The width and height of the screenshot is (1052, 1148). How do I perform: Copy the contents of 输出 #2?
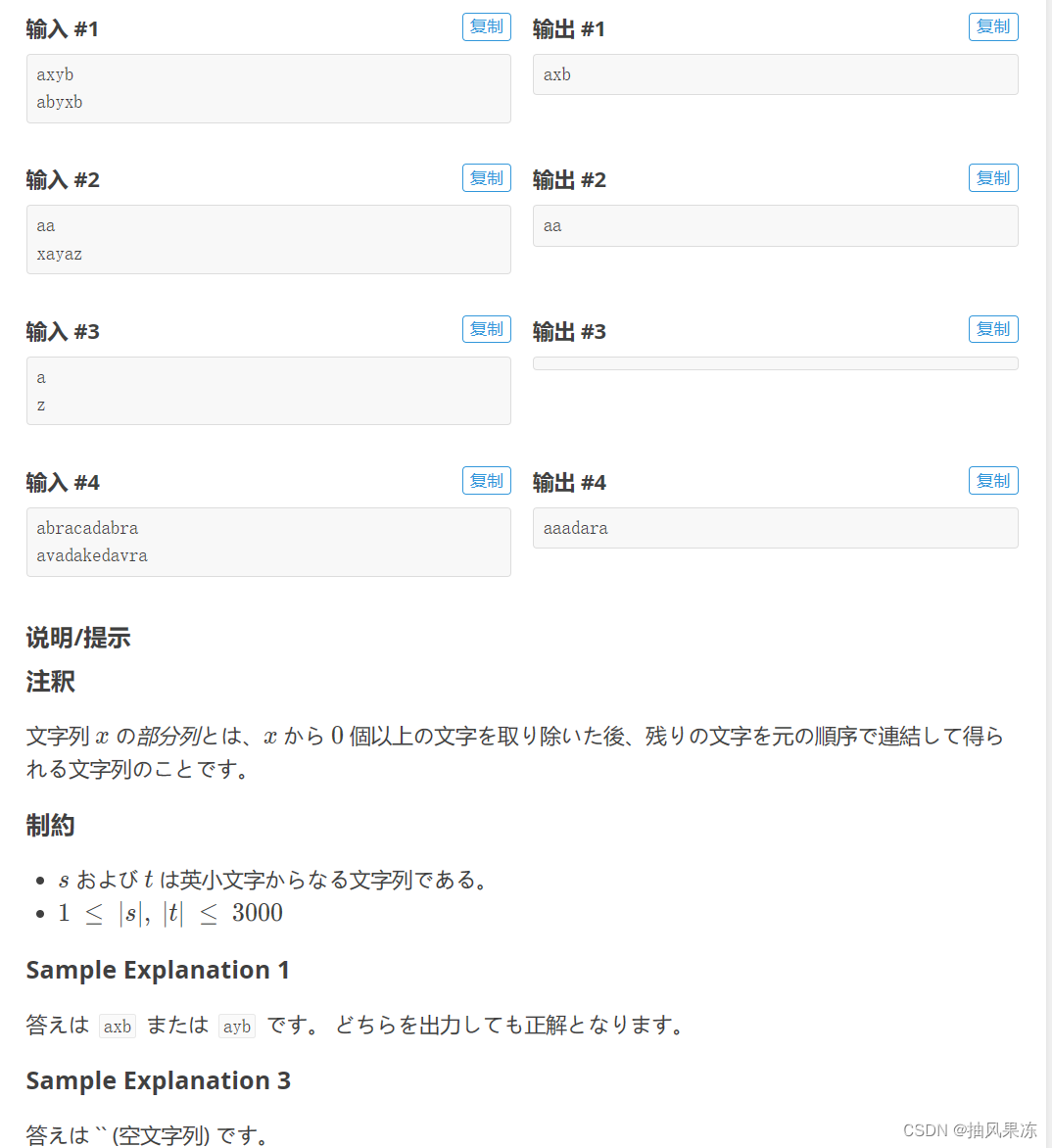993,177
